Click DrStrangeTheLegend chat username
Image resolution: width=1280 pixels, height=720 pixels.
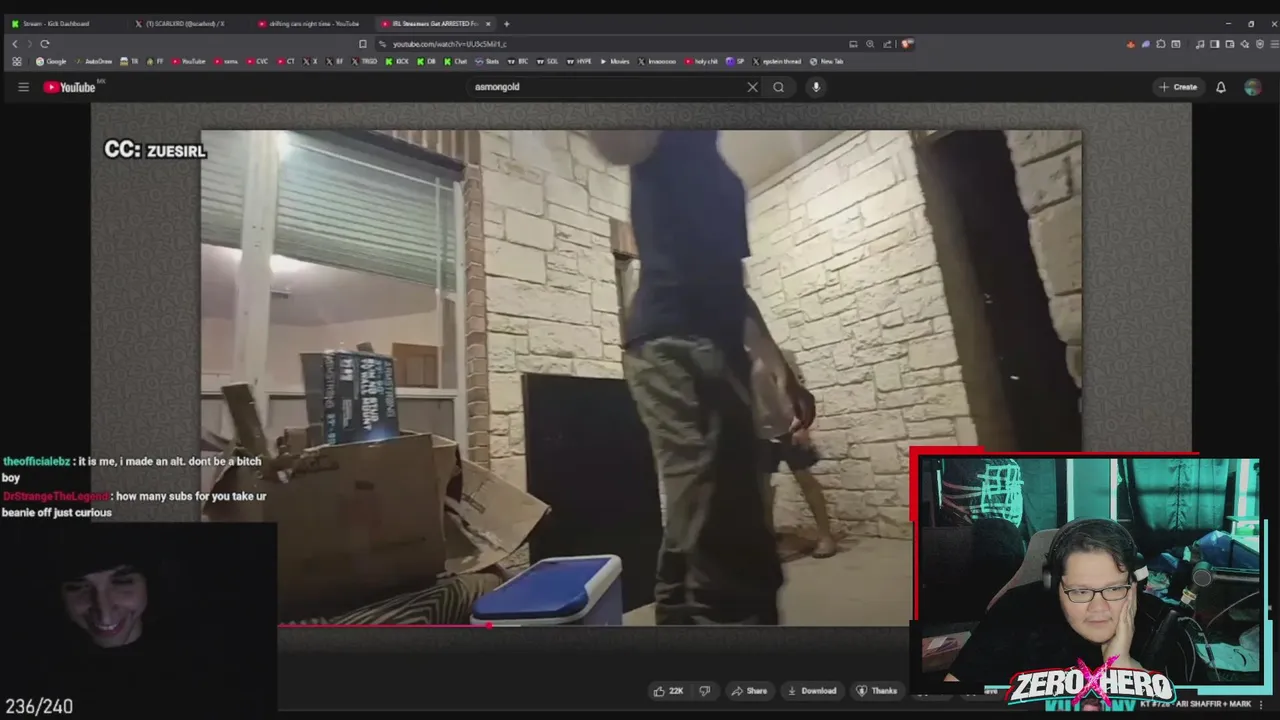point(57,496)
